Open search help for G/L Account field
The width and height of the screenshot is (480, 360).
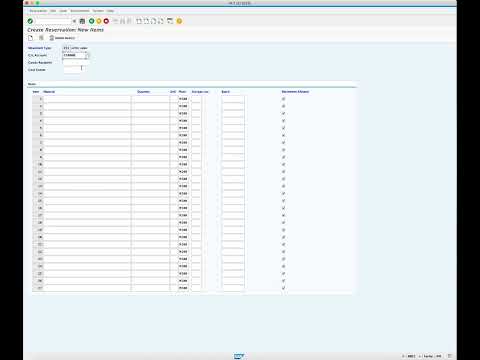(87, 56)
